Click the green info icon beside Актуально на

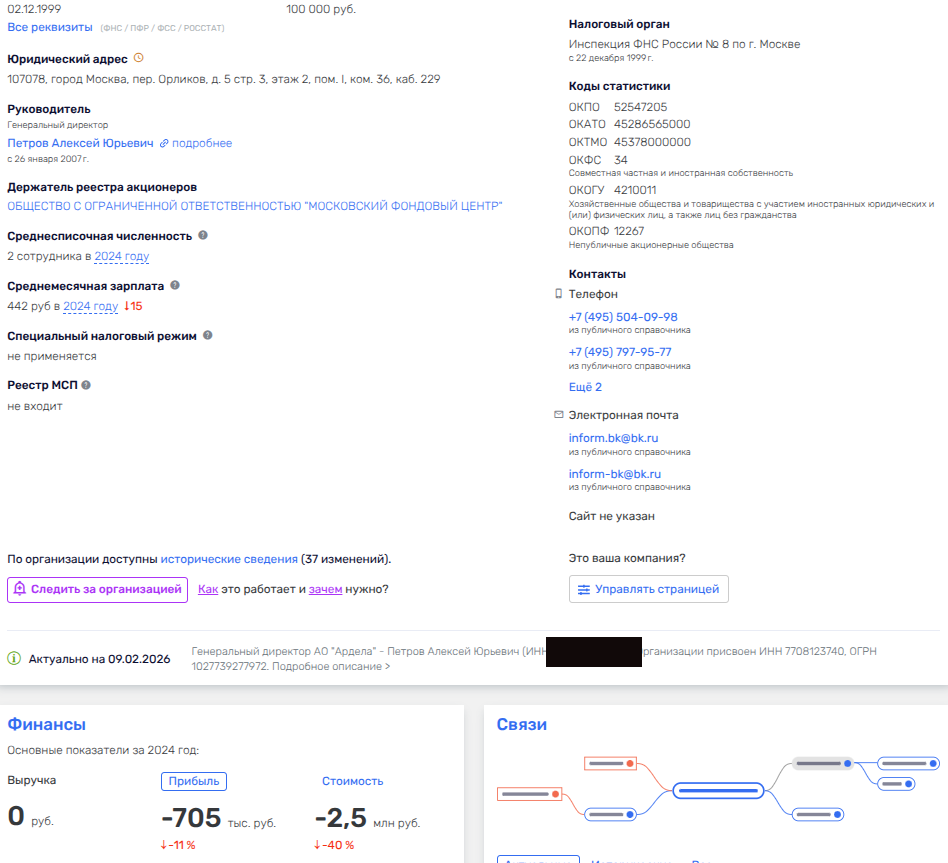click(14, 659)
